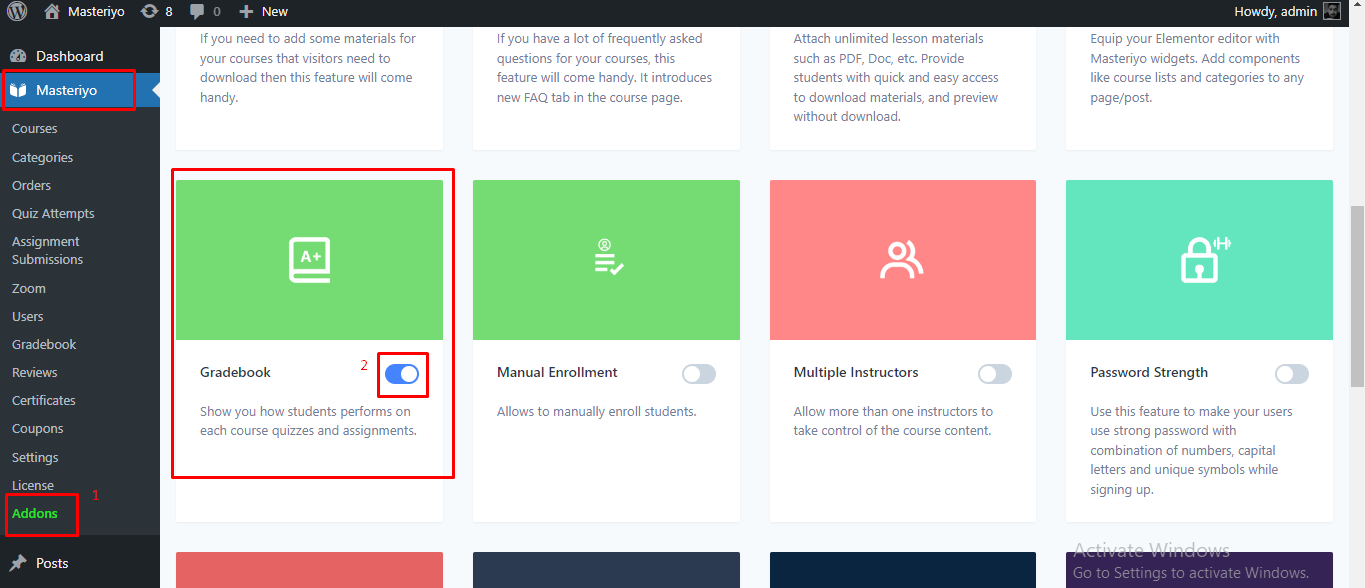
Task: Click the Posts menu label
Action: [52, 563]
